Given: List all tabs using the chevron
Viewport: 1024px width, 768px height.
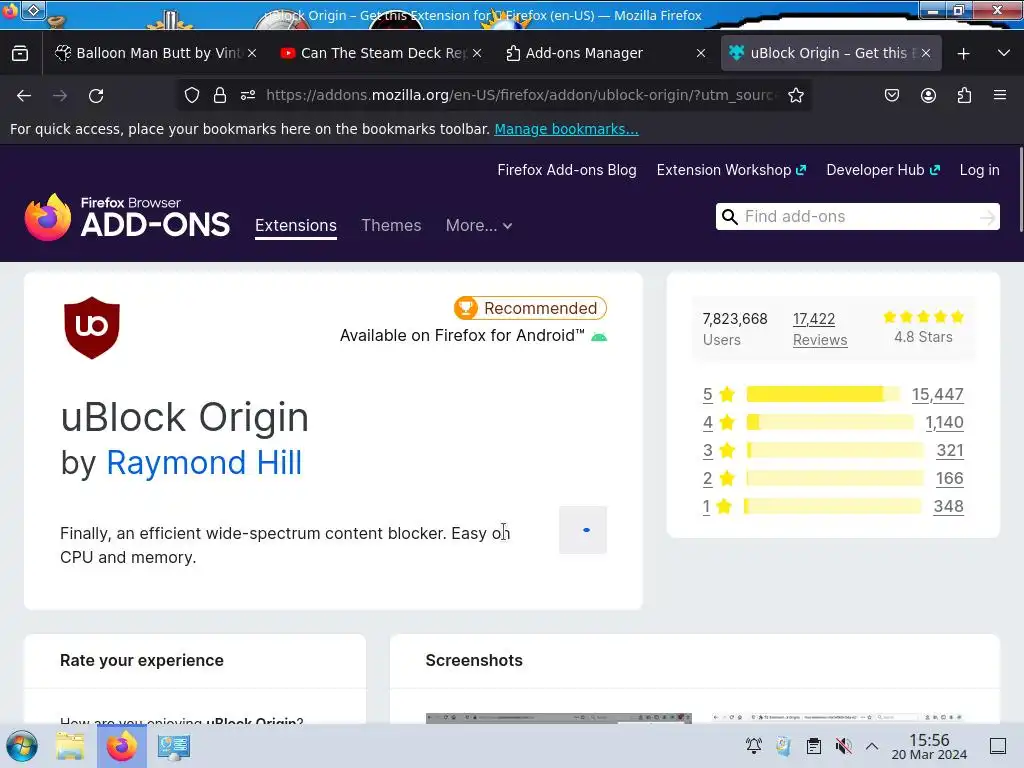Looking at the screenshot, I should (x=1004, y=53).
